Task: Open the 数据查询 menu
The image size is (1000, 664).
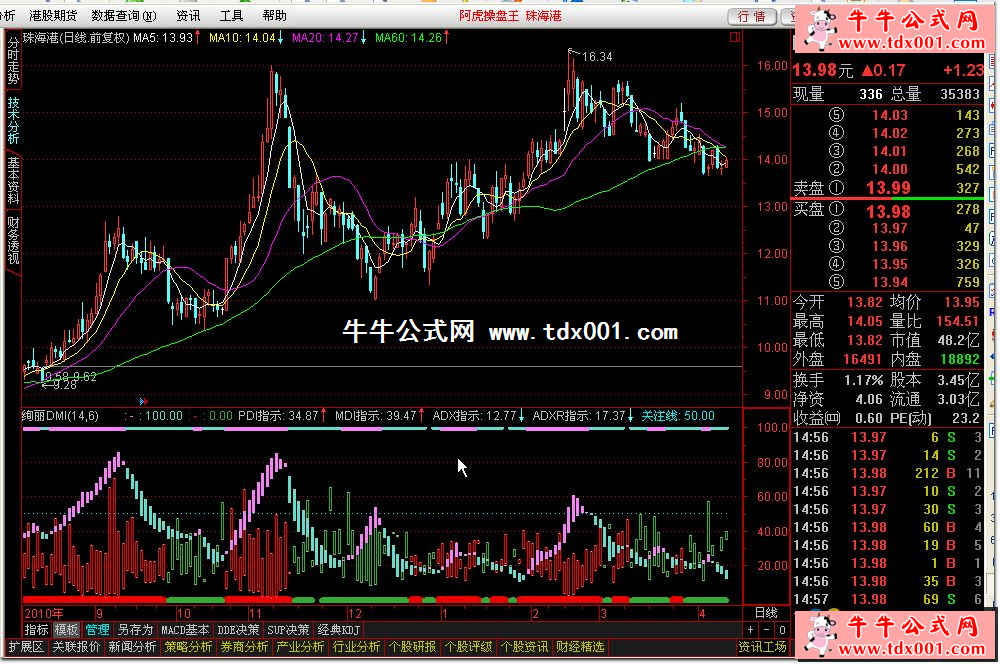Action: tap(123, 16)
